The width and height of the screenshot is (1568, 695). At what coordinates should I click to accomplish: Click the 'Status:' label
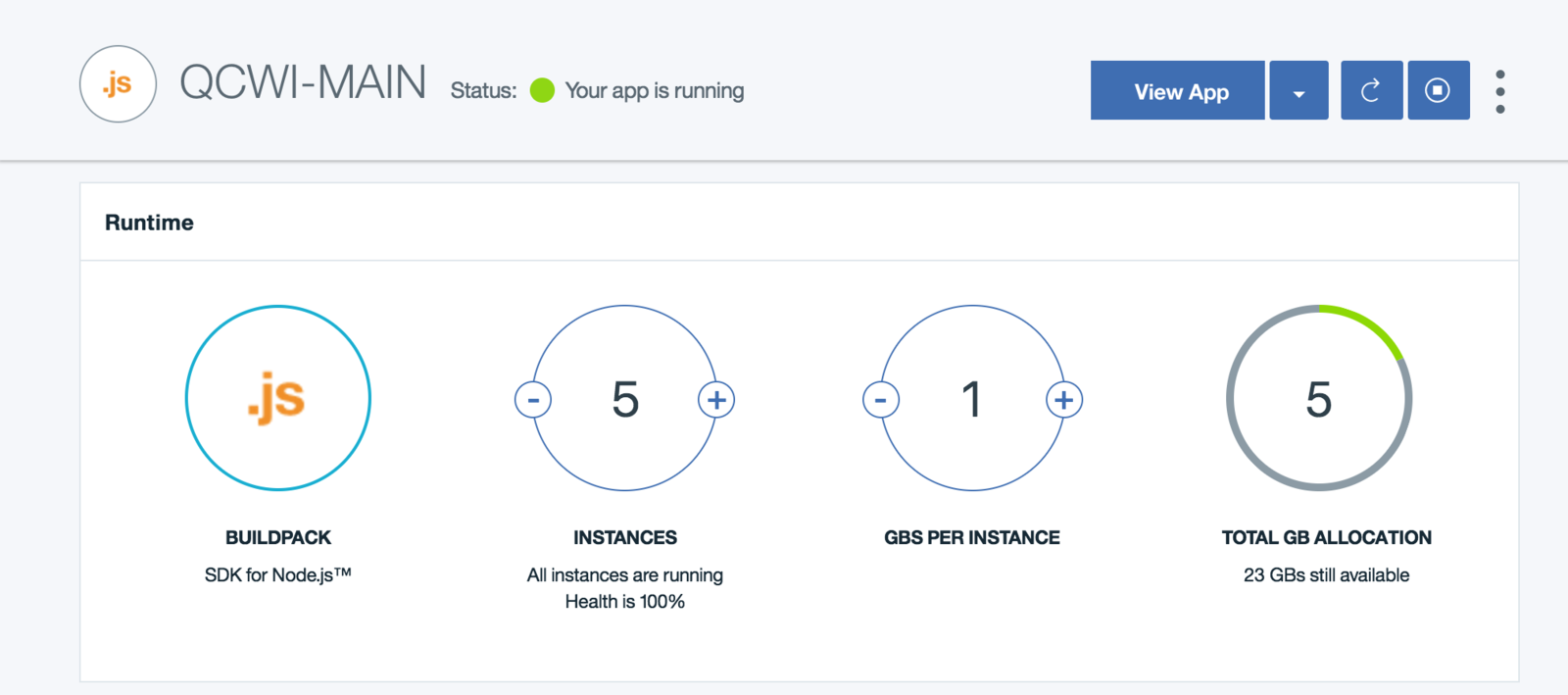click(x=483, y=91)
